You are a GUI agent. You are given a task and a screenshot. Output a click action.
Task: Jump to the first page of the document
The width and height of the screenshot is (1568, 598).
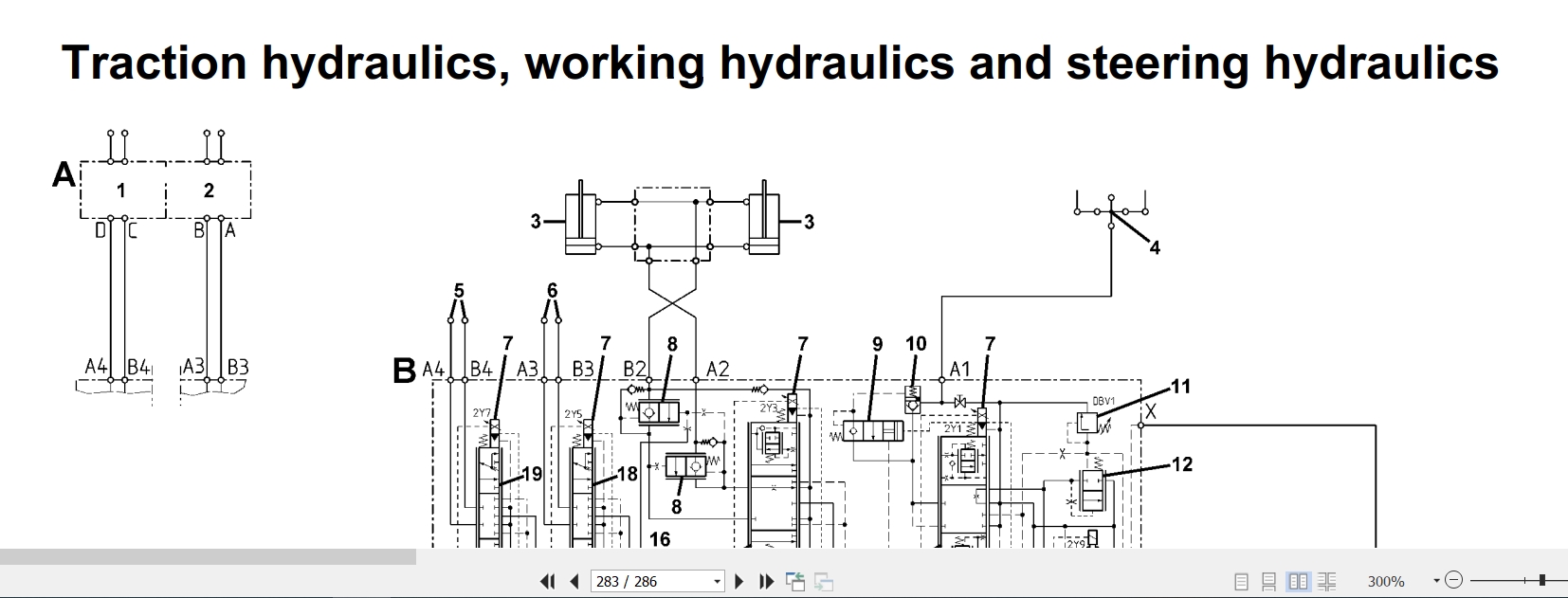547,581
